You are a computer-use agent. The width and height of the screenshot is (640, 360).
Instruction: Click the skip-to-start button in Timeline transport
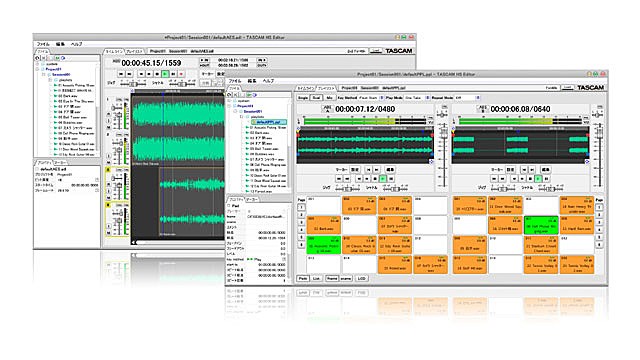[121, 74]
